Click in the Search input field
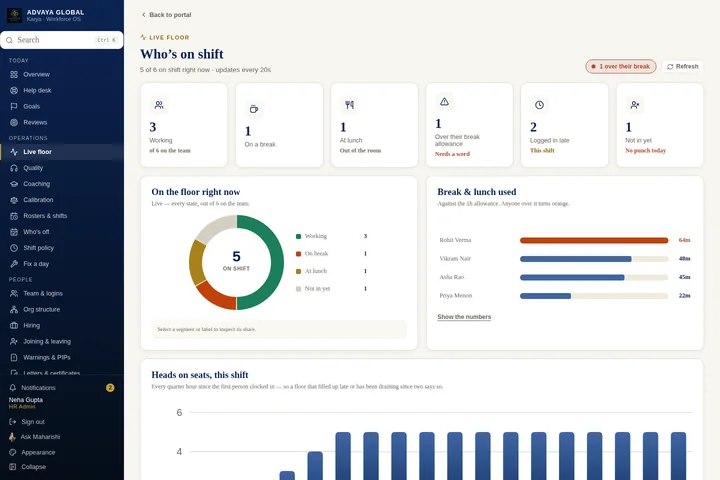Image resolution: width=720 pixels, height=480 pixels. pyautogui.click(x=62, y=40)
